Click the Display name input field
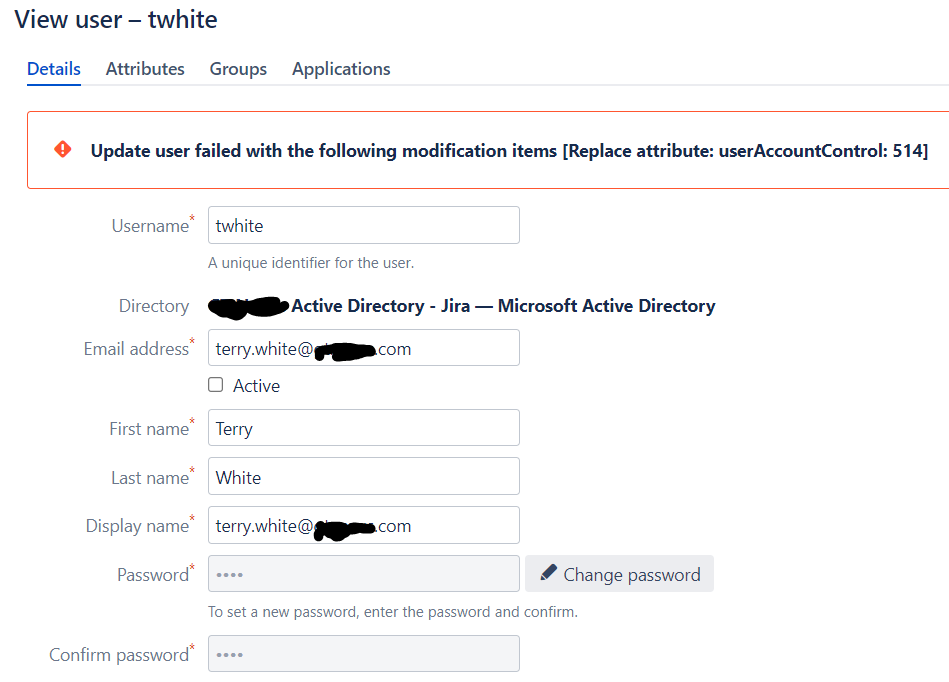This screenshot has width=949, height=682. pos(364,525)
